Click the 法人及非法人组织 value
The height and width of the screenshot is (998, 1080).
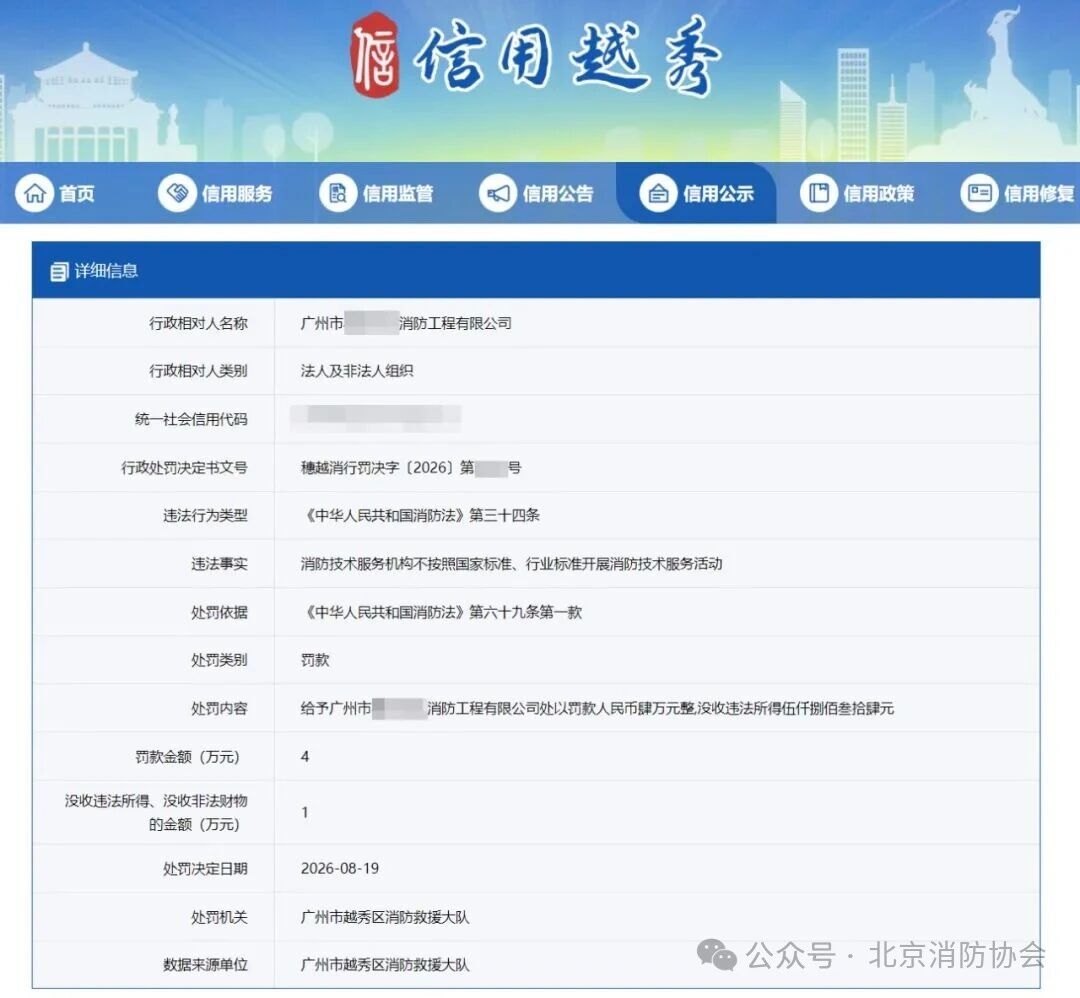point(357,371)
